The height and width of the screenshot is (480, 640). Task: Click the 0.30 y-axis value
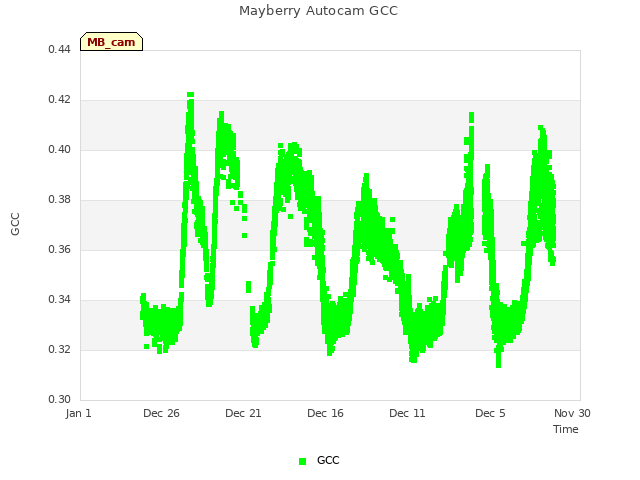point(60,400)
